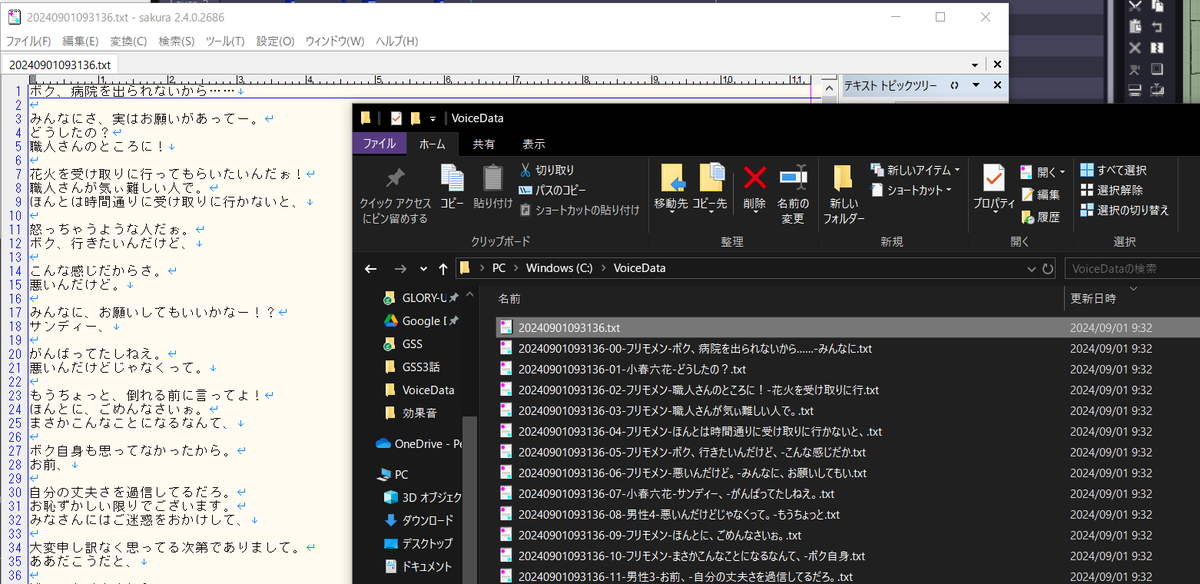Click Copy to (コピー先) in ribbon
Image resolution: width=1200 pixels, height=584 pixels.
pyautogui.click(x=710, y=188)
